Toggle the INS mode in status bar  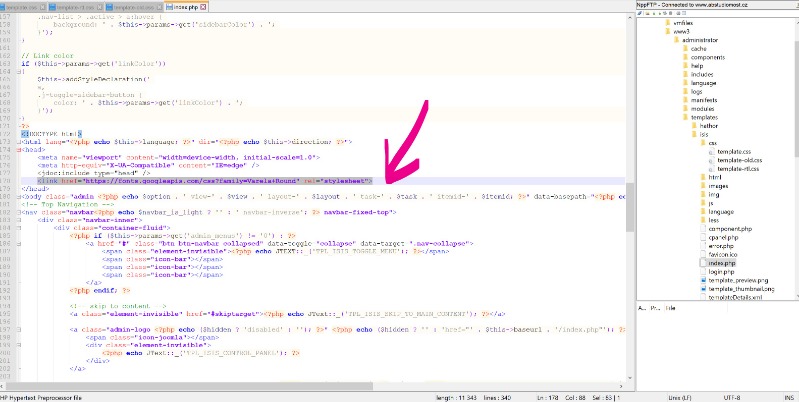pos(789,398)
